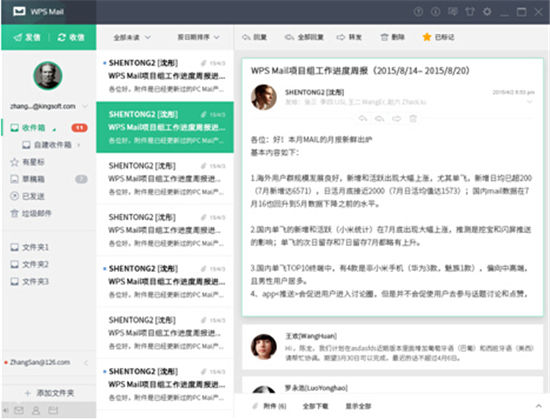550x420 pixels.
Task: Click the ZhangSan@126.com account
Action: tap(40, 362)
